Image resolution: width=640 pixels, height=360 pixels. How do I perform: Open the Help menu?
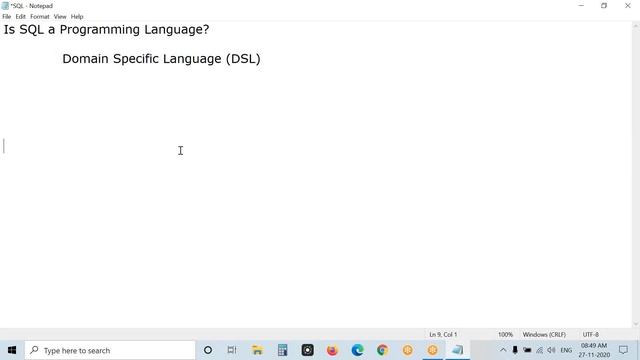click(77, 17)
